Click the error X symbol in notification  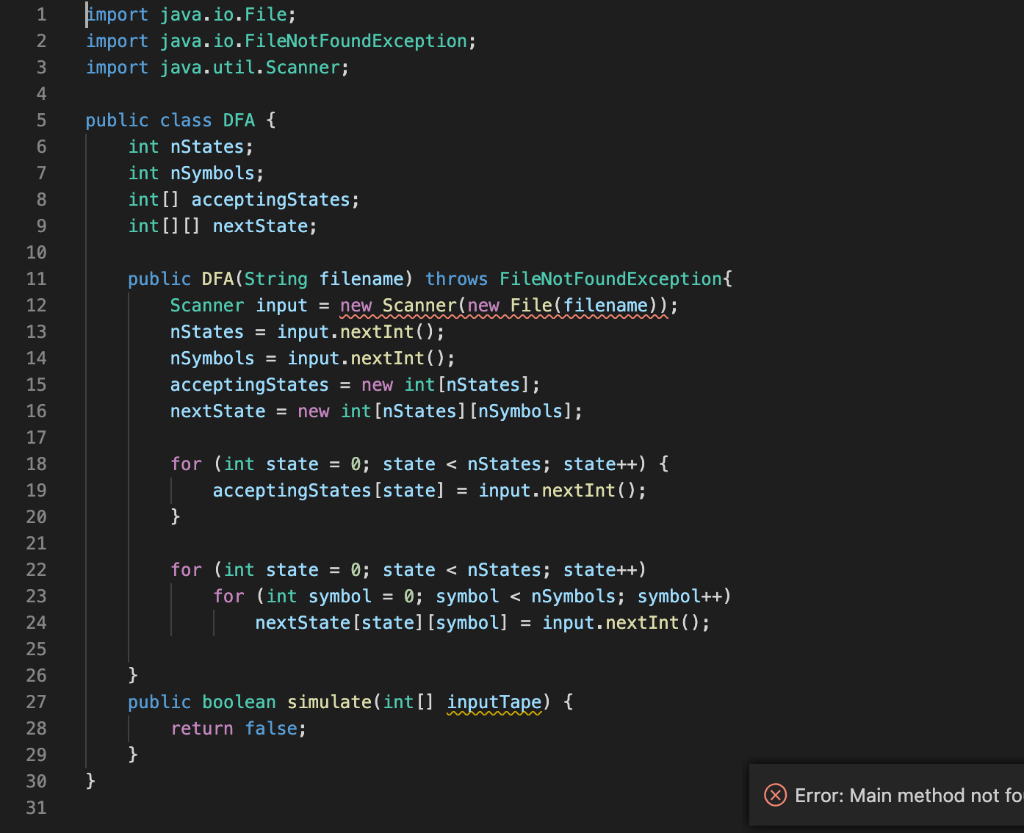pos(775,794)
